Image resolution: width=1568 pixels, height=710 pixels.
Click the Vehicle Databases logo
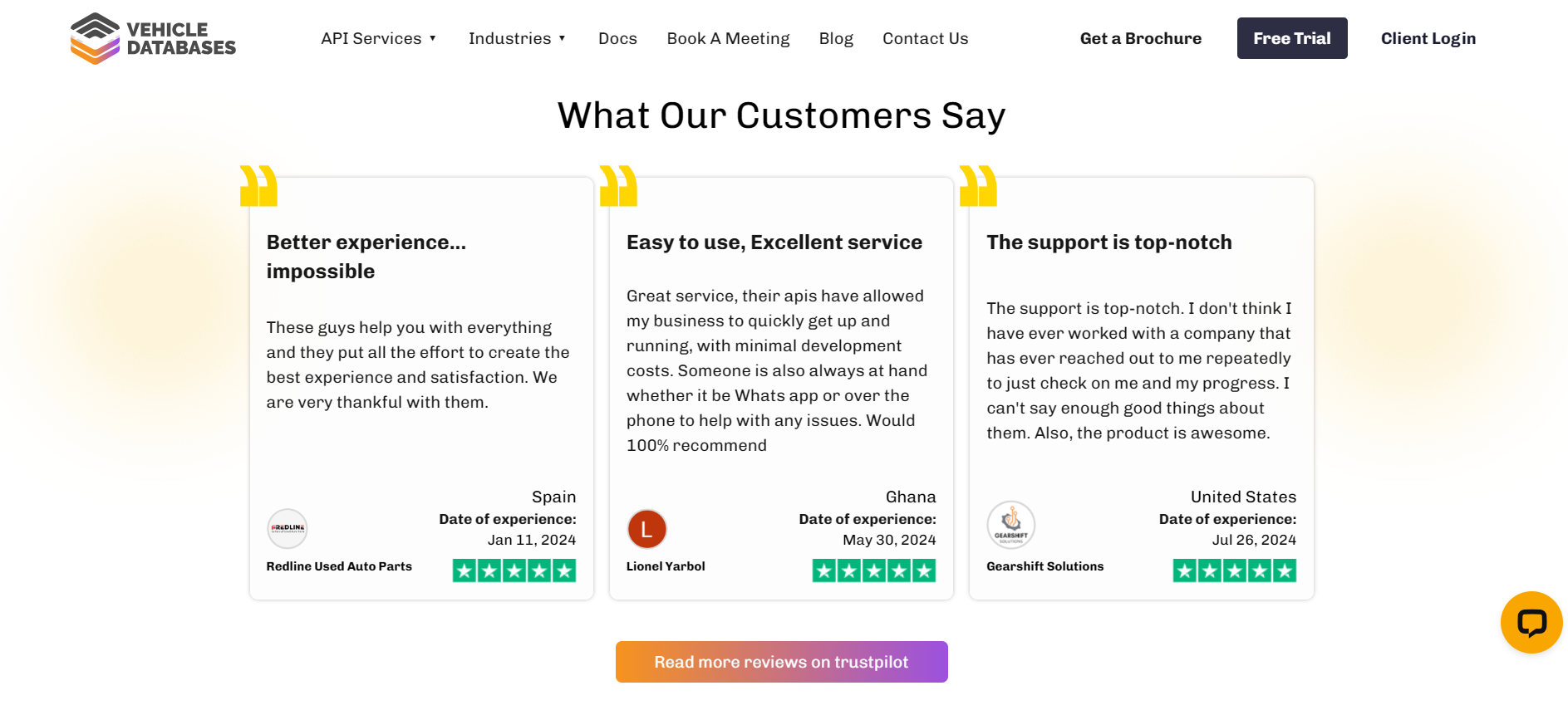(153, 38)
